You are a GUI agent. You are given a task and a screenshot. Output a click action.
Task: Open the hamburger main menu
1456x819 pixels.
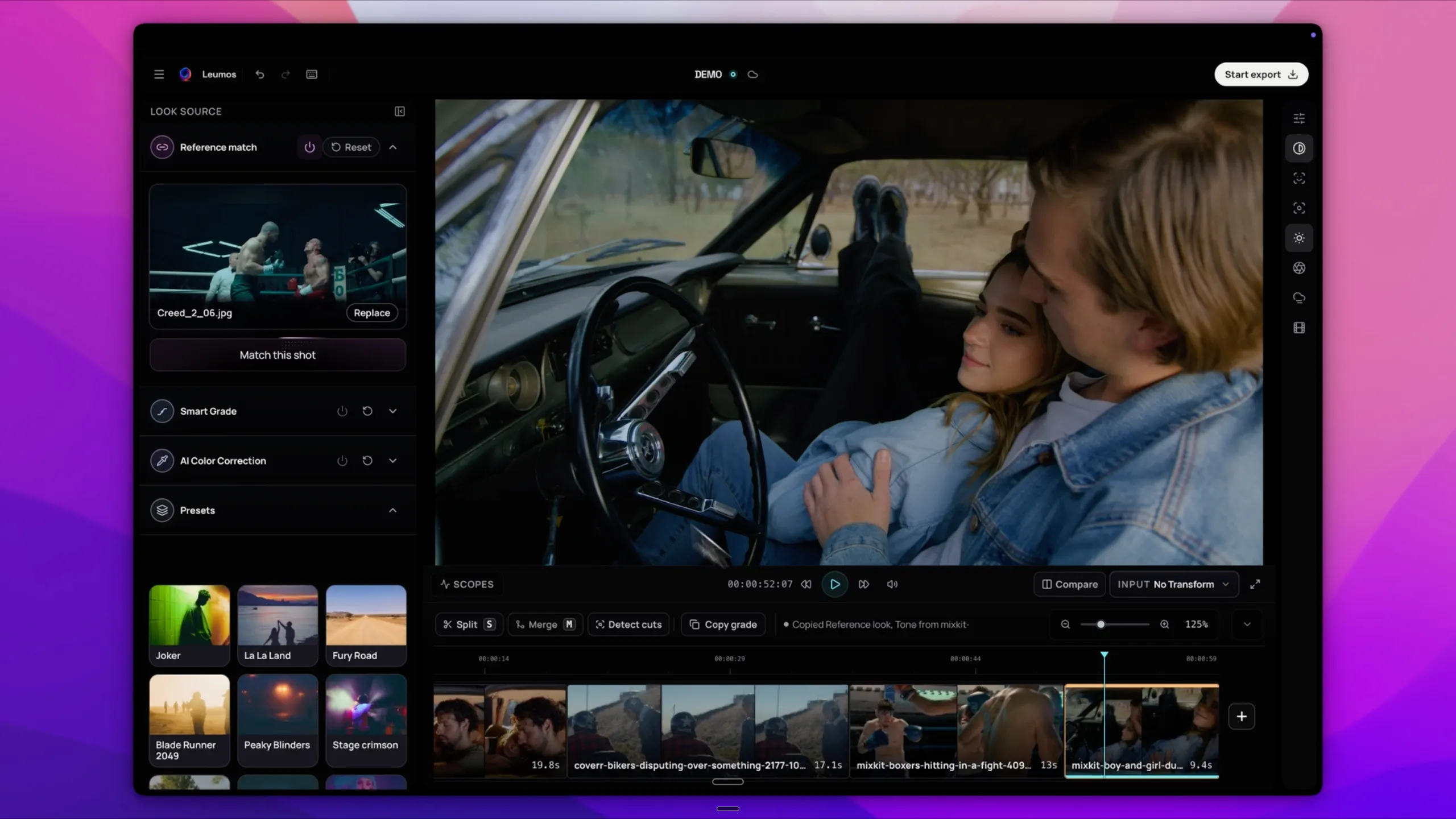tap(159, 75)
